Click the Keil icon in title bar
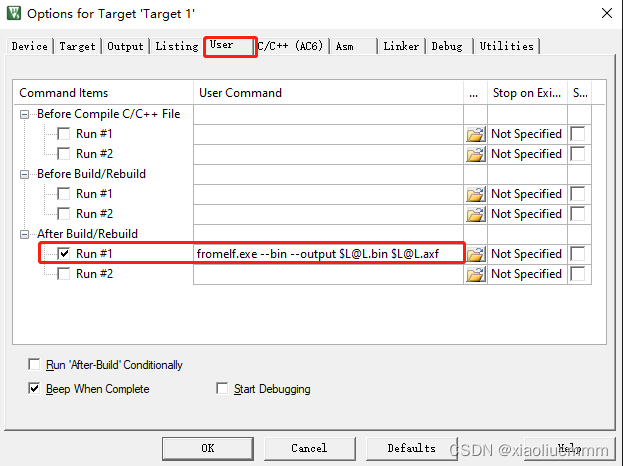Screen dimensions: 623x466 [x=14, y=13]
